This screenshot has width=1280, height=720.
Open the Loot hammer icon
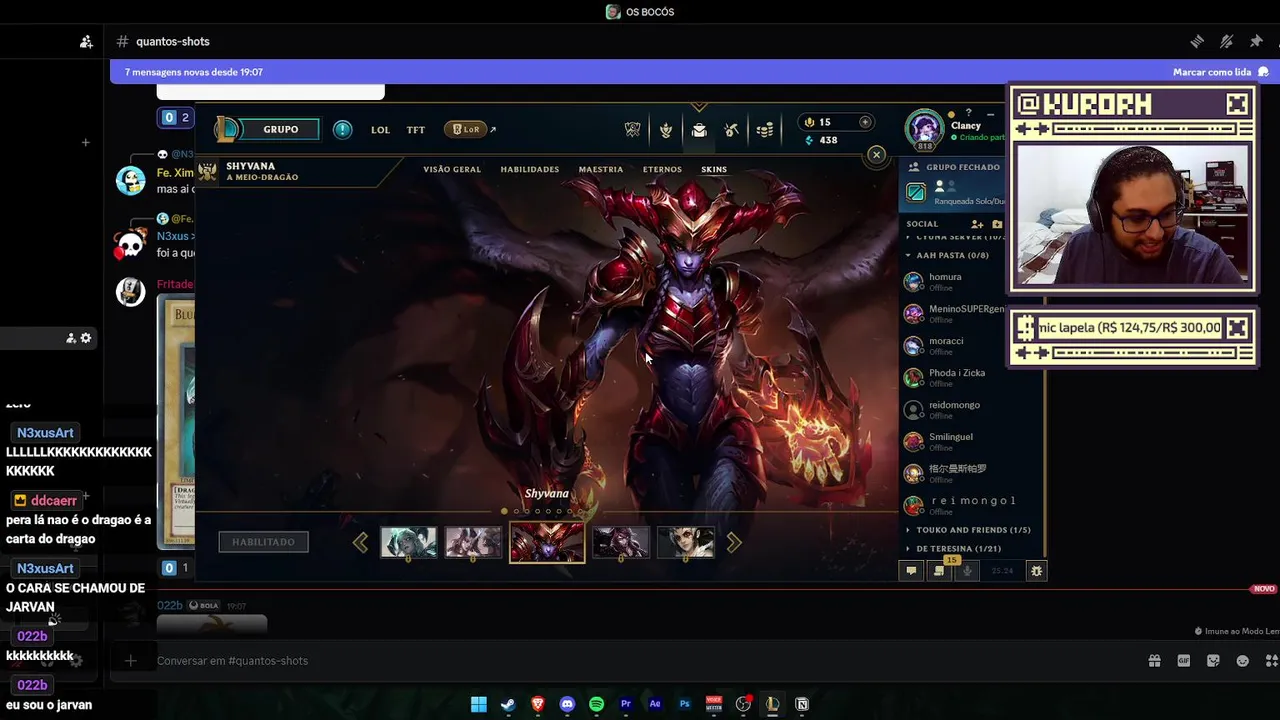(732, 130)
